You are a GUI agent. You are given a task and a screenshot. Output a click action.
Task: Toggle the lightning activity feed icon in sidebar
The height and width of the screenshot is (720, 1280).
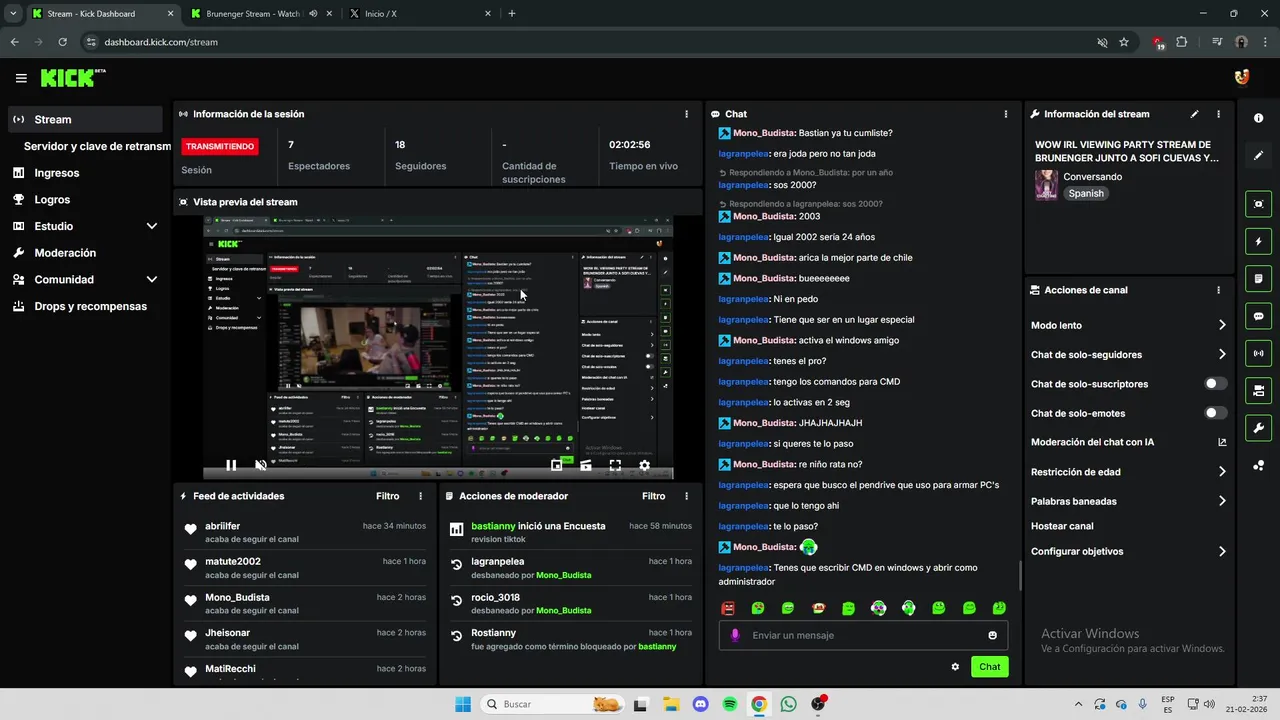[x=1258, y=241]
